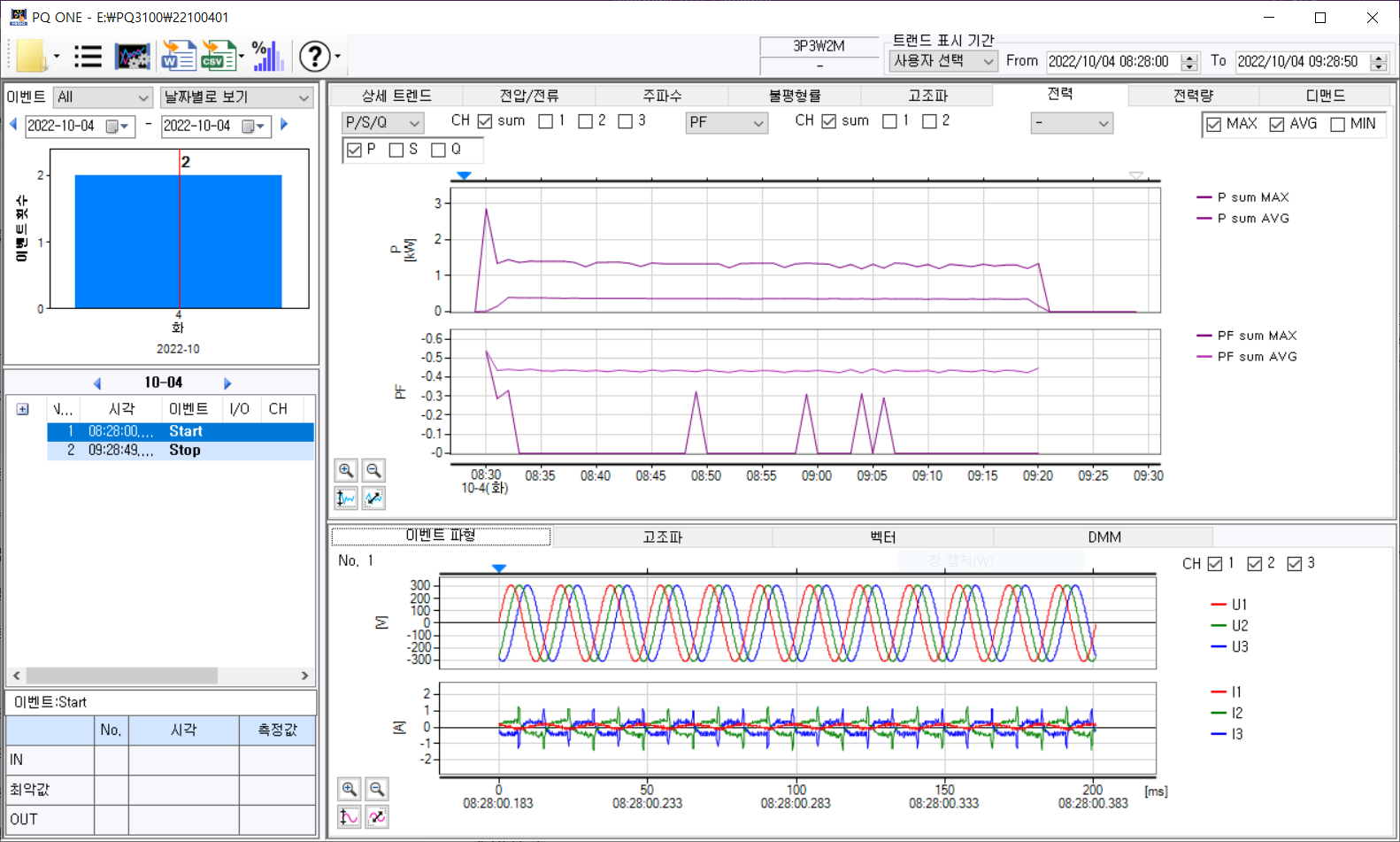
Task: Open event type All dropdown
Action: click(x=103, y=97)
